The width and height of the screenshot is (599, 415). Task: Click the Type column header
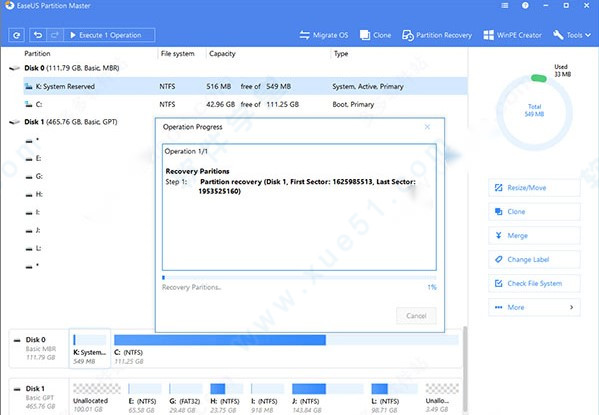point(341,53)
